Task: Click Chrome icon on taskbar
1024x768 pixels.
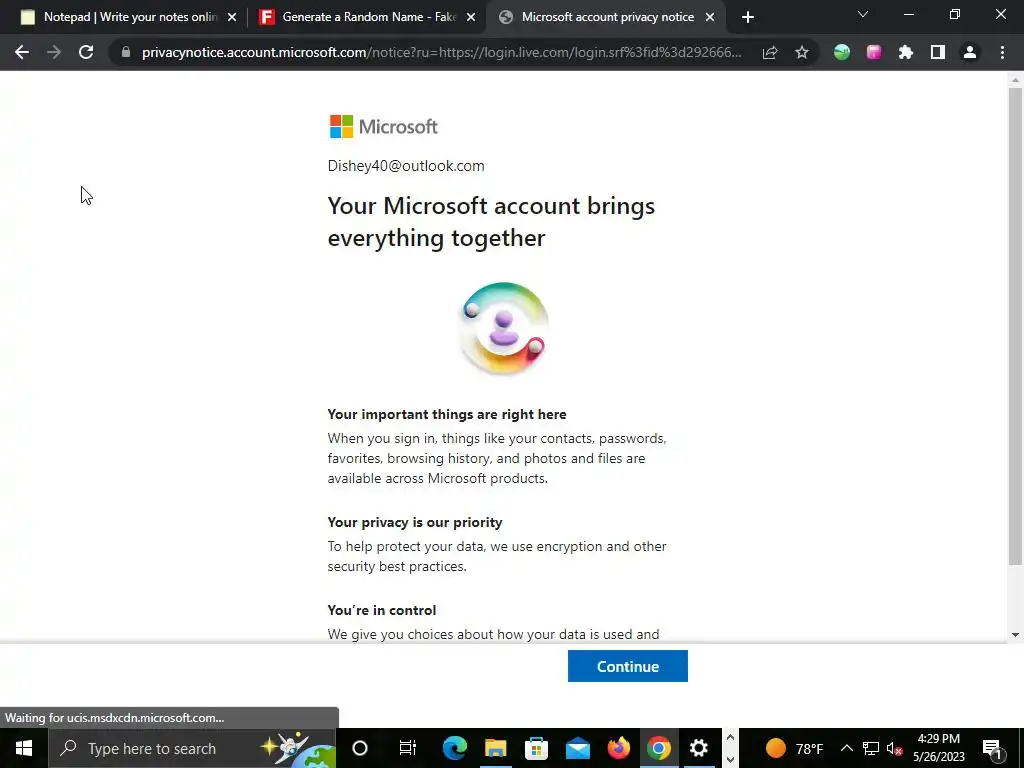Action: tap(659, 748)
